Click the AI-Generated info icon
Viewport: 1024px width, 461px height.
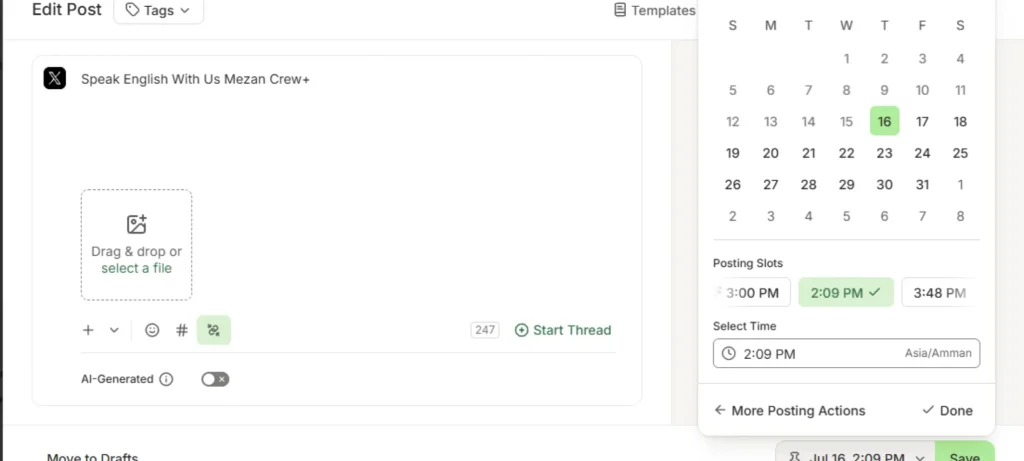click(167, 379)
